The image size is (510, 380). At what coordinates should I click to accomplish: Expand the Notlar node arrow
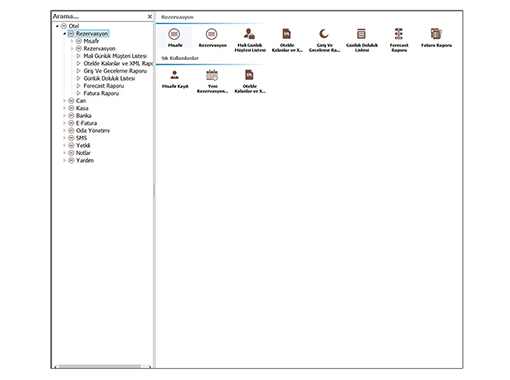pos(65,153)
